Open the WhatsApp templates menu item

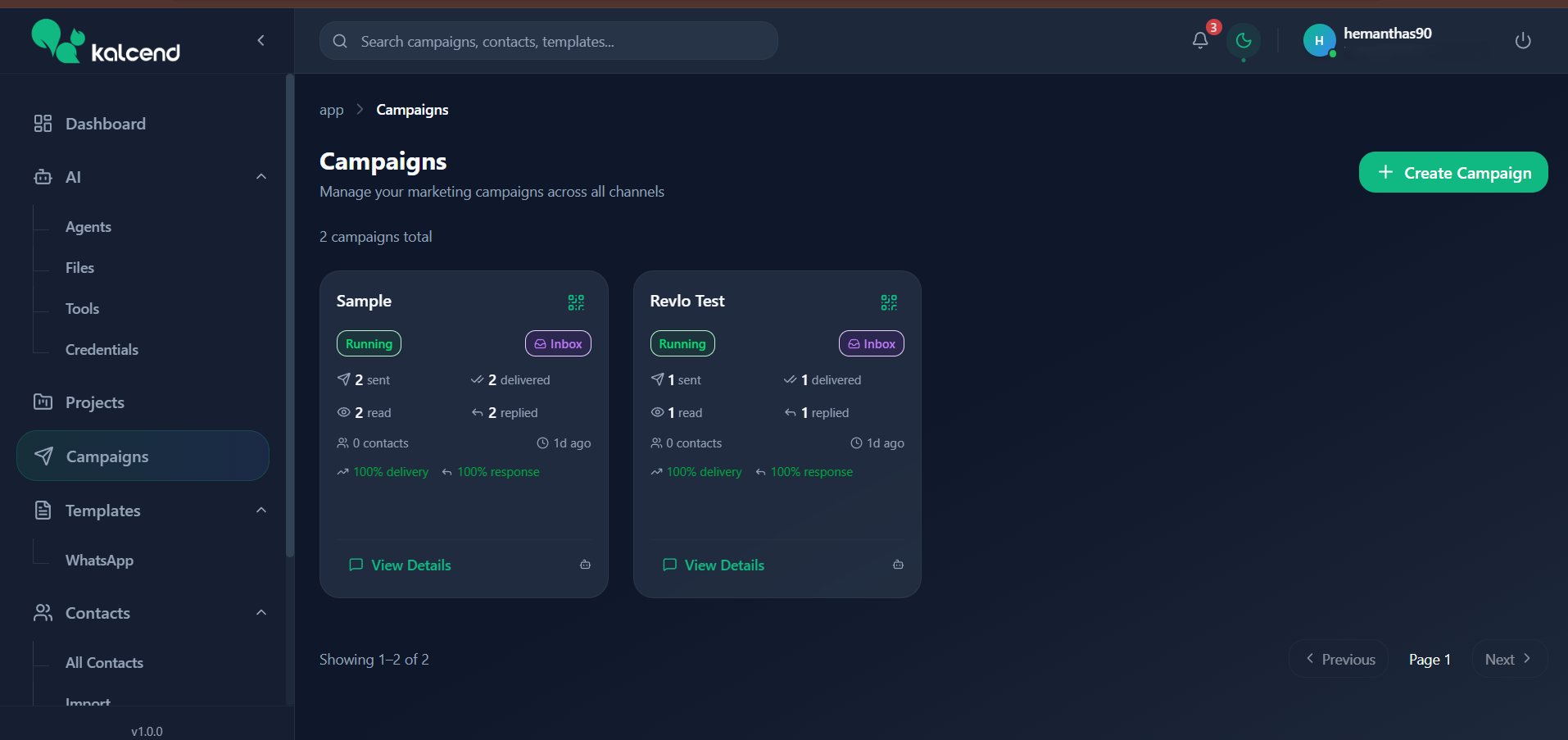pos(99,560)
